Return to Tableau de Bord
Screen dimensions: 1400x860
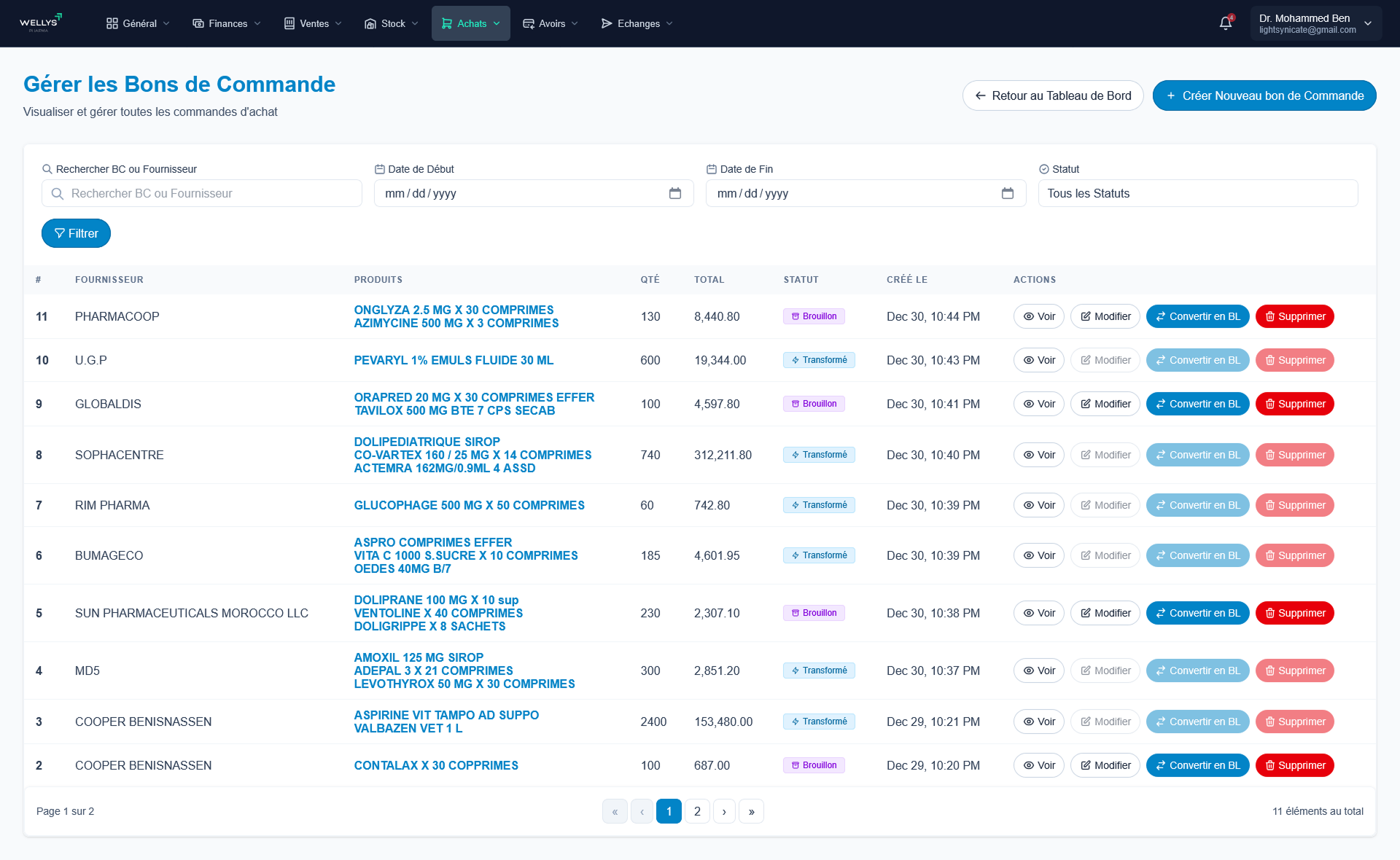coord(1052,95)
